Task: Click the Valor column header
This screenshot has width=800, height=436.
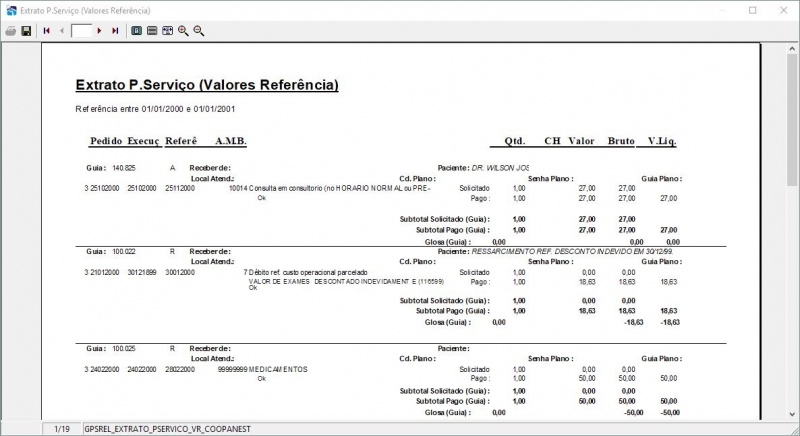Action: click(x=582, y=141)
